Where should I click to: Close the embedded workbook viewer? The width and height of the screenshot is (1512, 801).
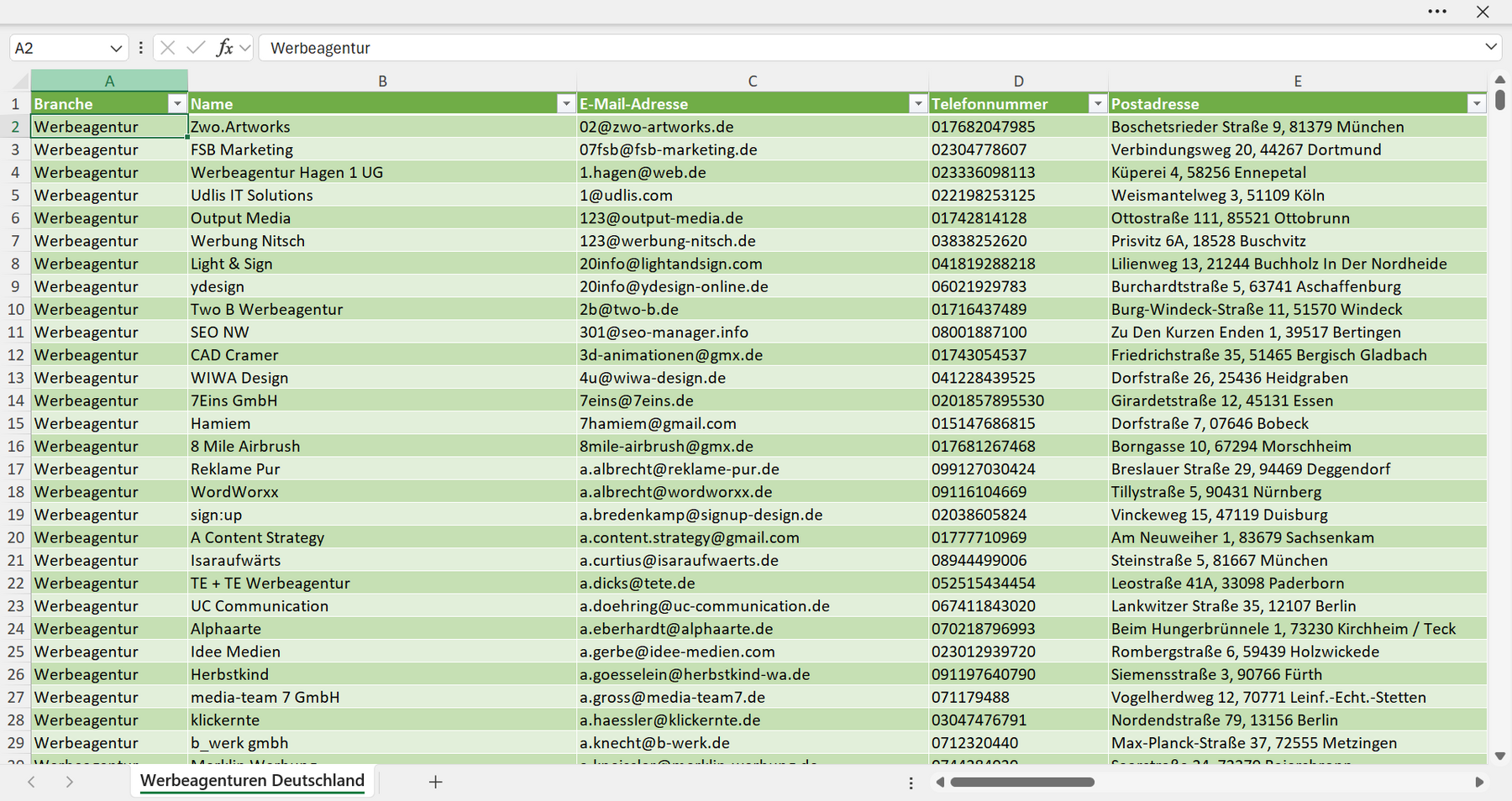pyautogui.click(x=1483, y=12)
